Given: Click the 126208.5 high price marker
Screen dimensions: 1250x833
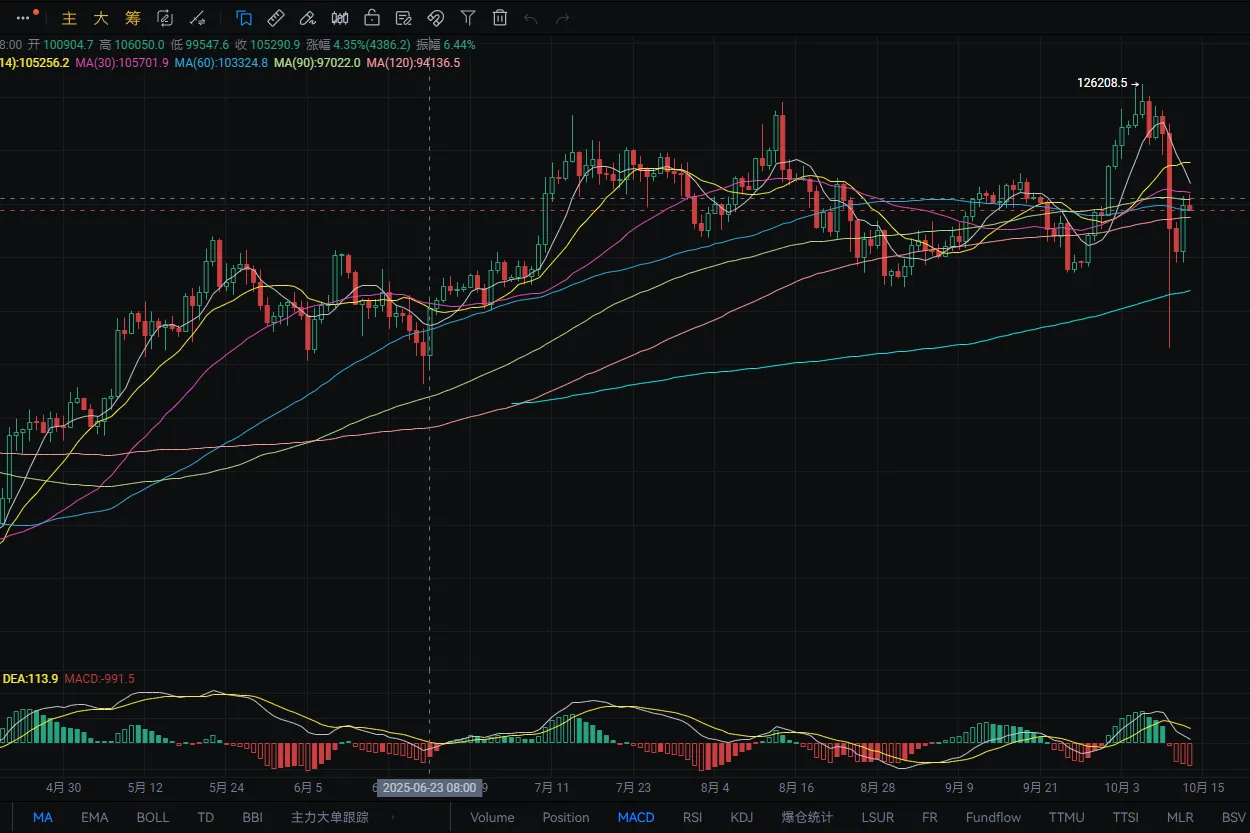Looking at the screenshot, I should pyautogui.click(x=1102, y=83).
